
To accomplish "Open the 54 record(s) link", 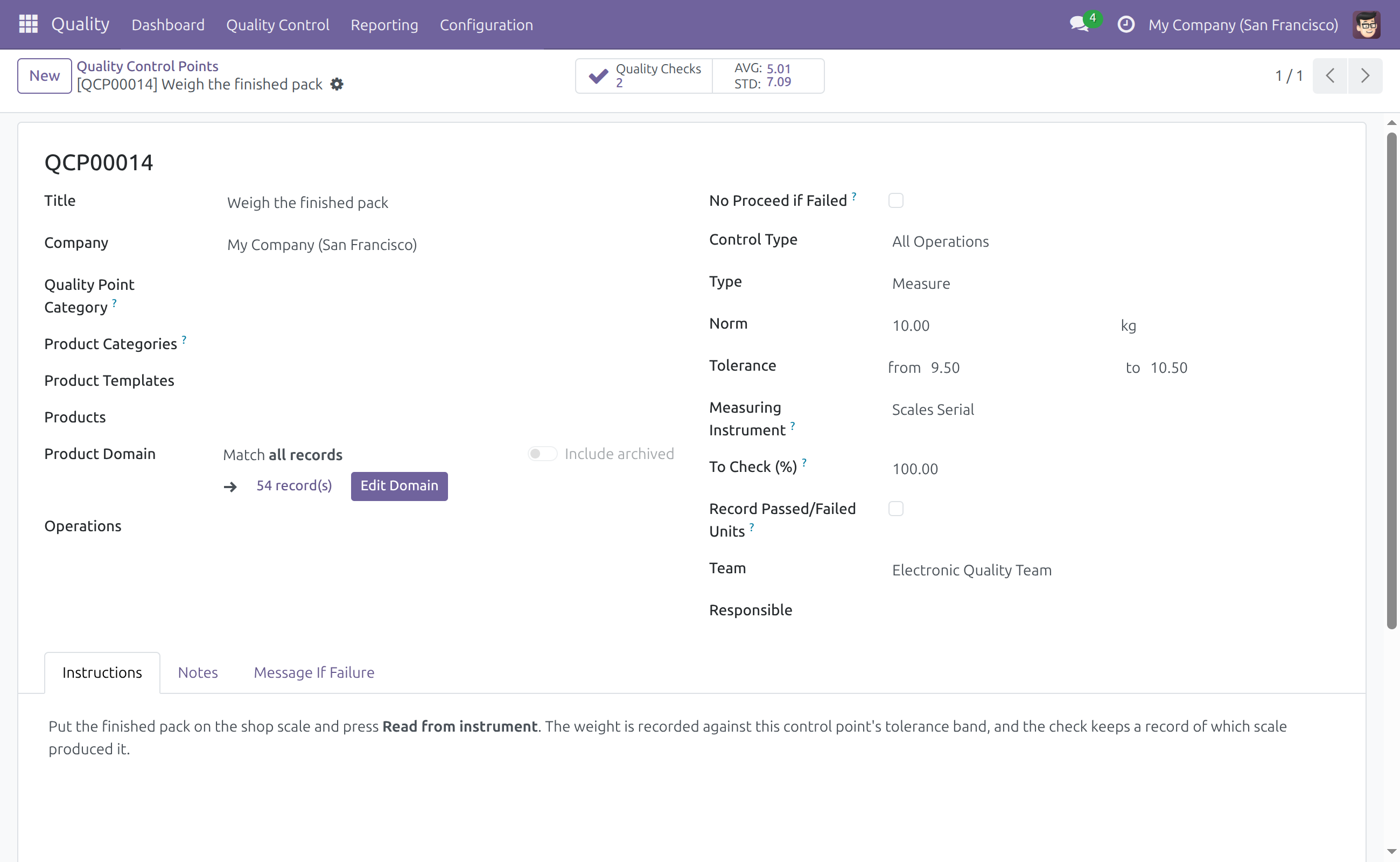I will tap(294, 486).
